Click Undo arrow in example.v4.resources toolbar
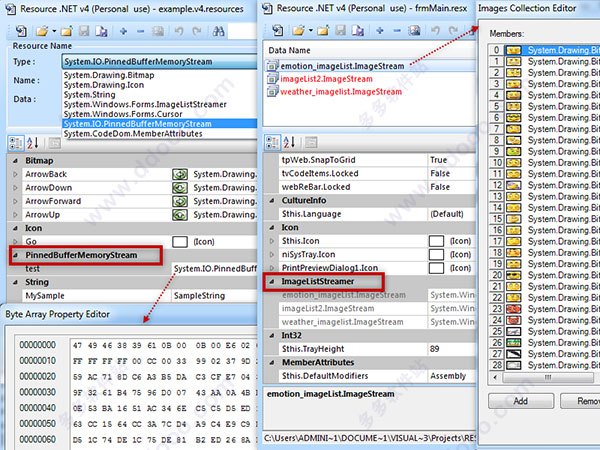The height and width of the screenshot is (450, 600). point(179,31)
